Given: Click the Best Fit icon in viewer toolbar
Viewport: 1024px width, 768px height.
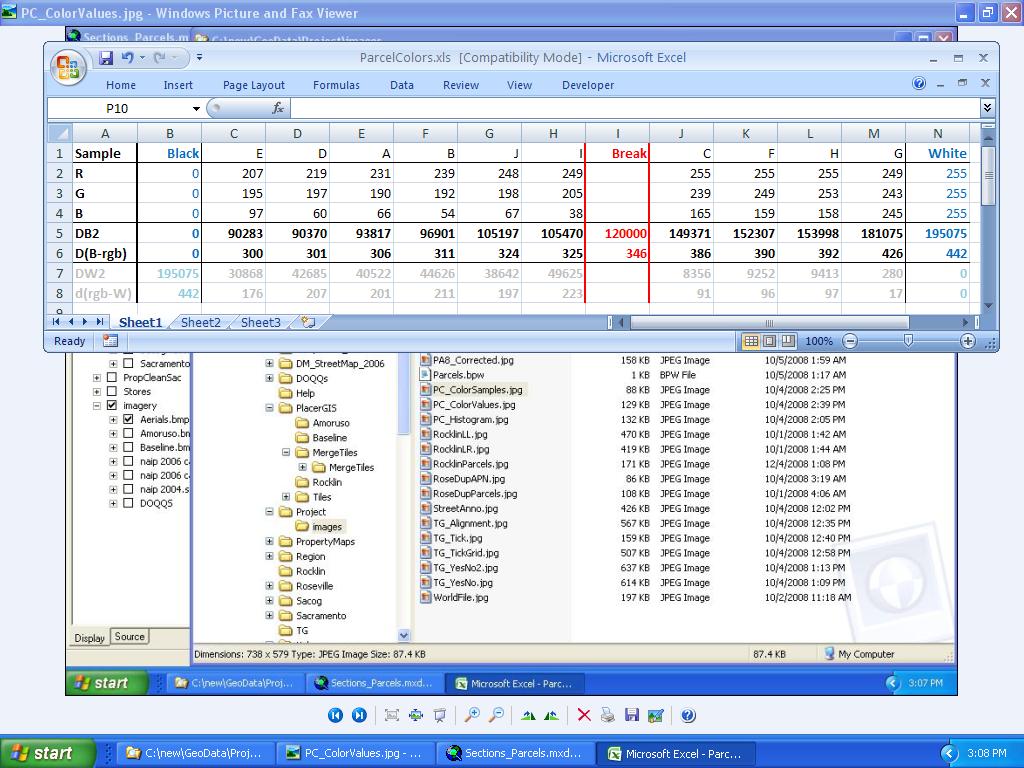Looking at the screenshot, I should click(392, 715).
